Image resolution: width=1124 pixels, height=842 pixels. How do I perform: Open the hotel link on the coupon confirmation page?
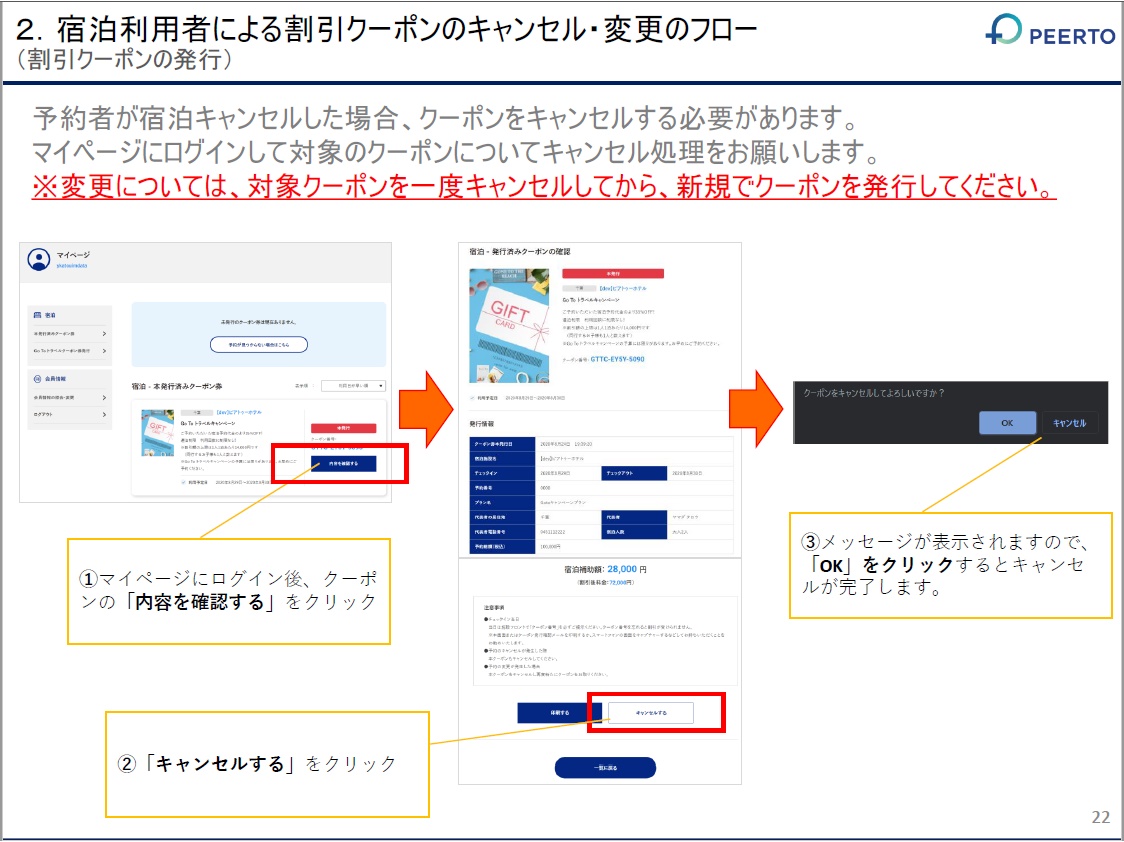(x=622, y=288)
